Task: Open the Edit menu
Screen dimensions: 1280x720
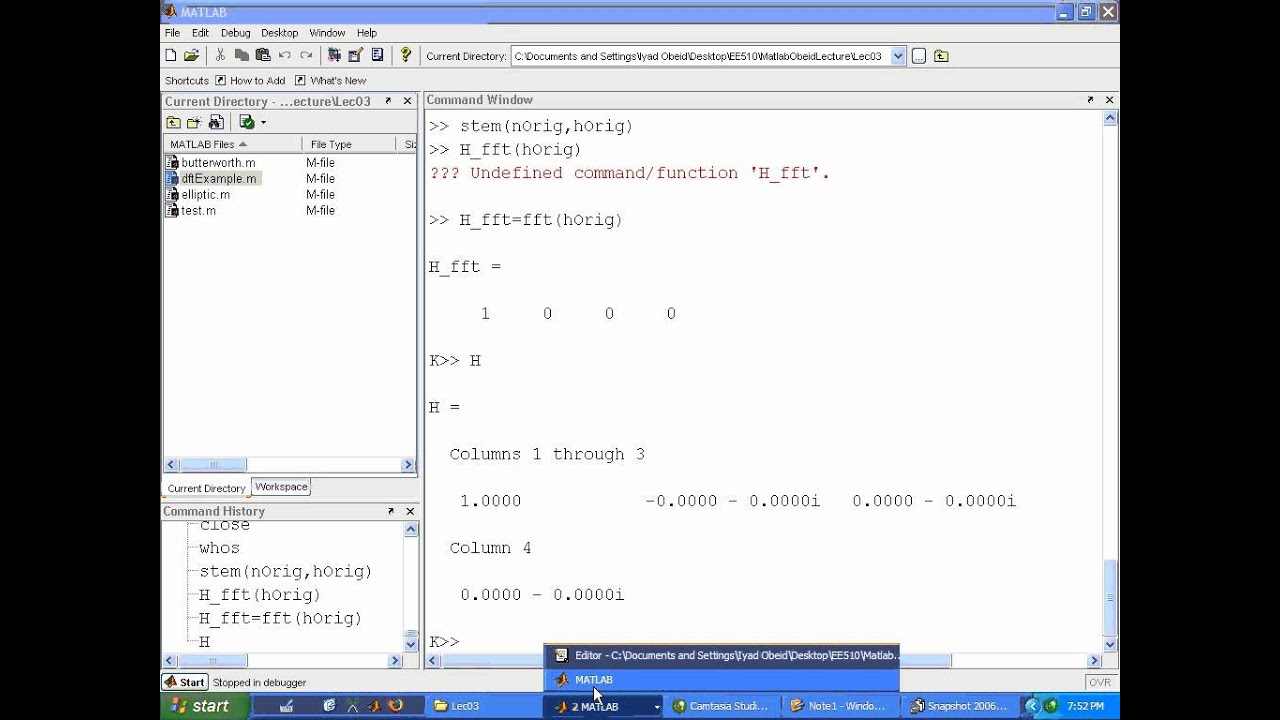Action: click(201, 33)
